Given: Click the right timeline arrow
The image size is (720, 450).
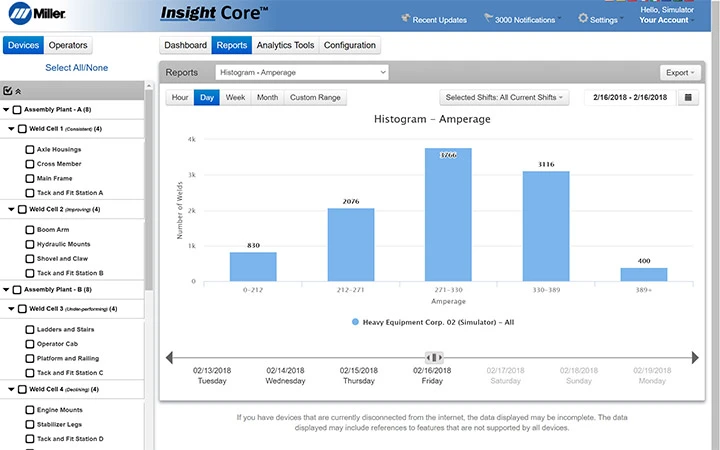Looking at the screenshot, I should click(695, 357).
